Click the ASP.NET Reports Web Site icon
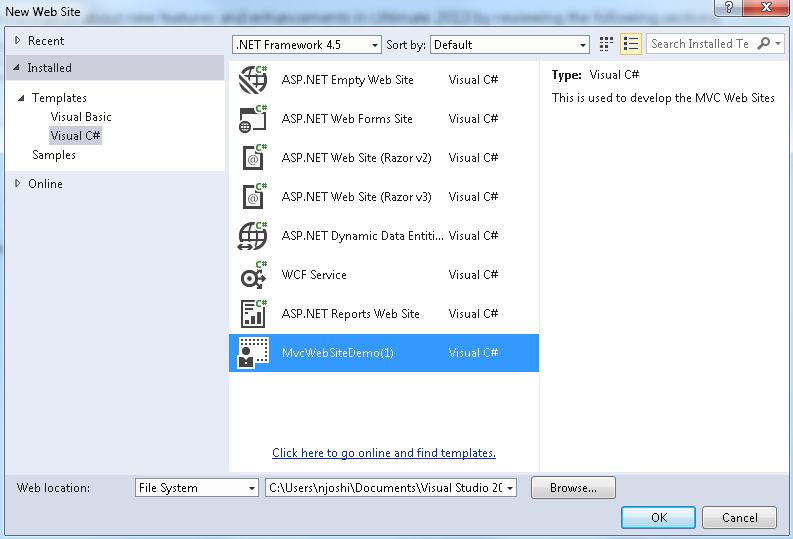This screenshot has width=793, height=539. [x=254, y=313]
